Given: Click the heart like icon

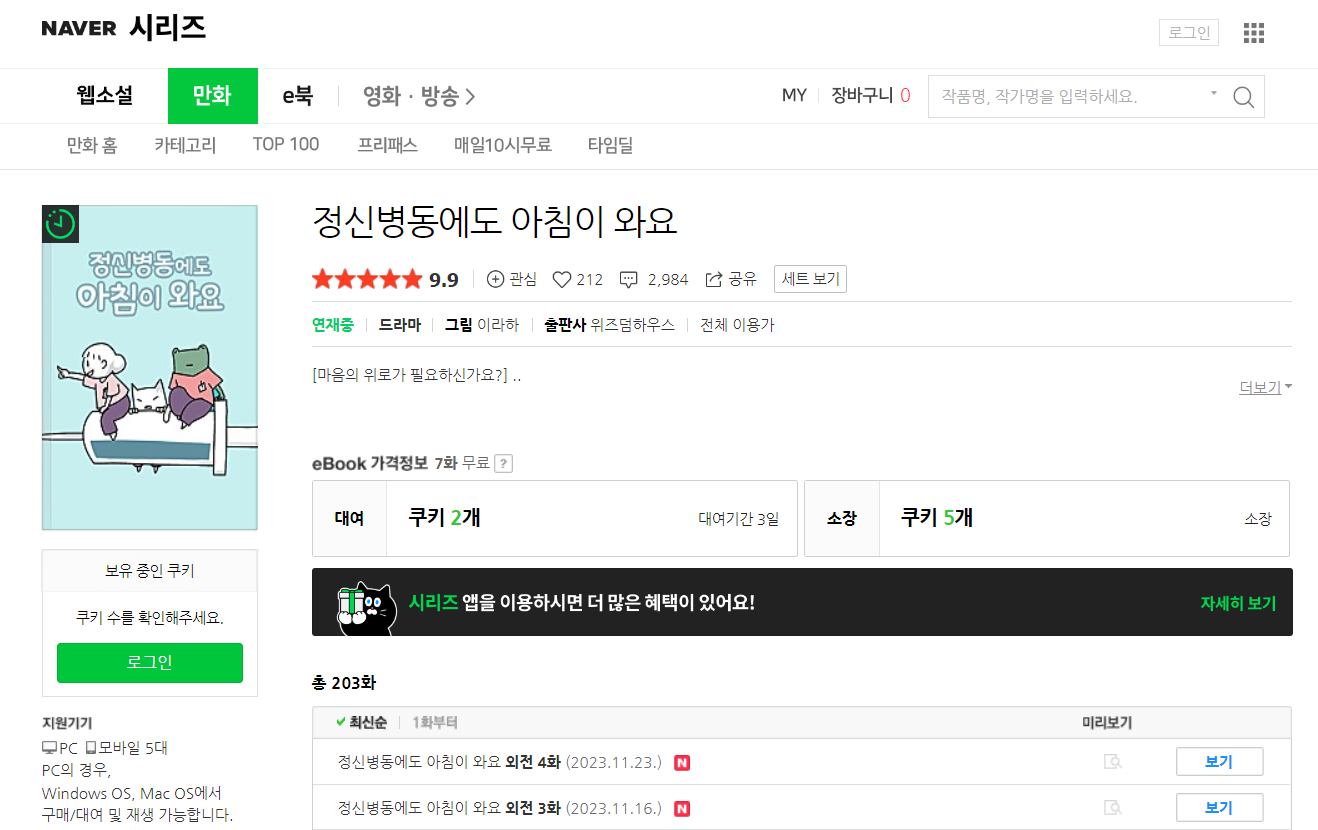Looking at the screenshot, I should (562, 279).
